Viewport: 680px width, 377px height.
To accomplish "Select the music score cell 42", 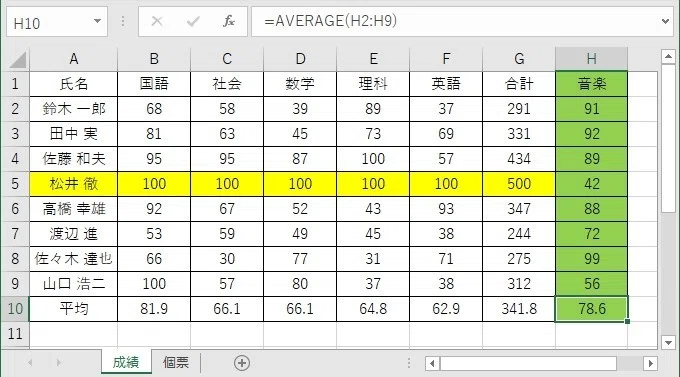I will point(592,184).
